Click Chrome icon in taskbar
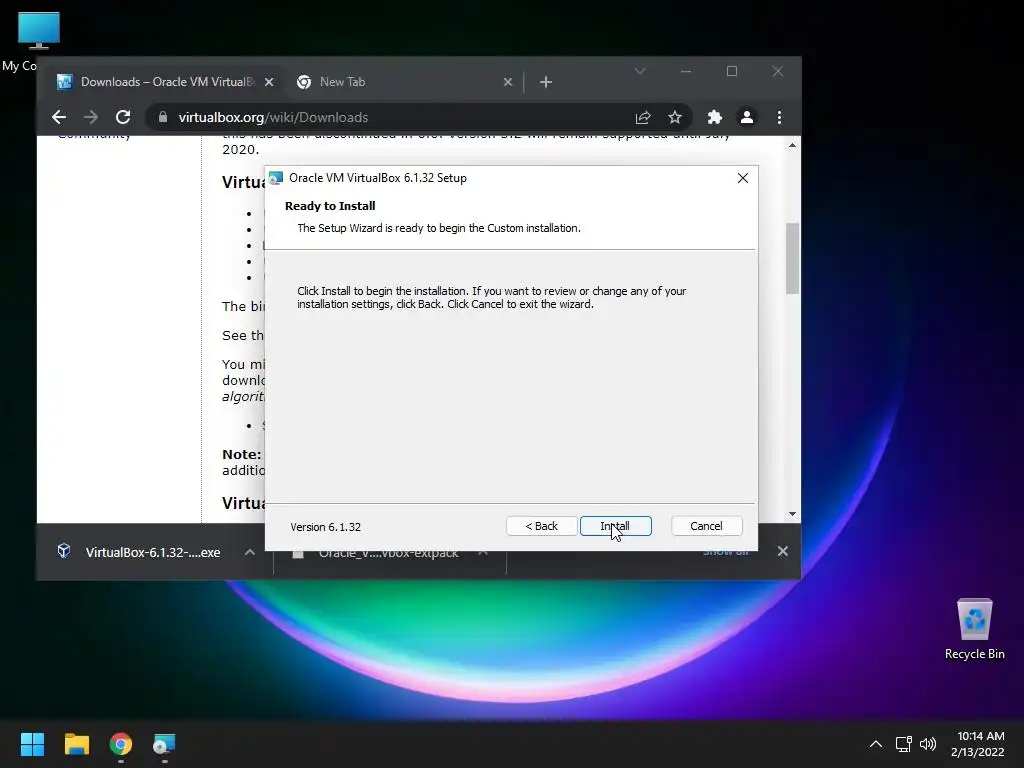 [121, 744]
